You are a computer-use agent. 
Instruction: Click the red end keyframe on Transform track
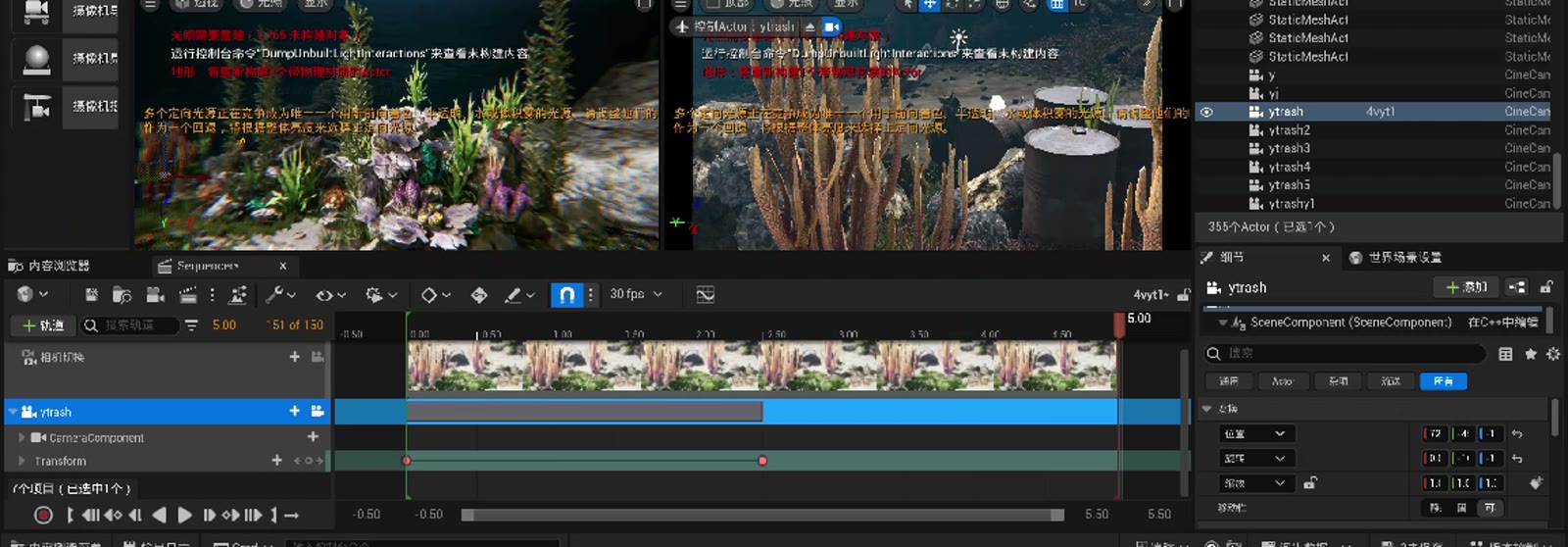click(x=762, y=460)
